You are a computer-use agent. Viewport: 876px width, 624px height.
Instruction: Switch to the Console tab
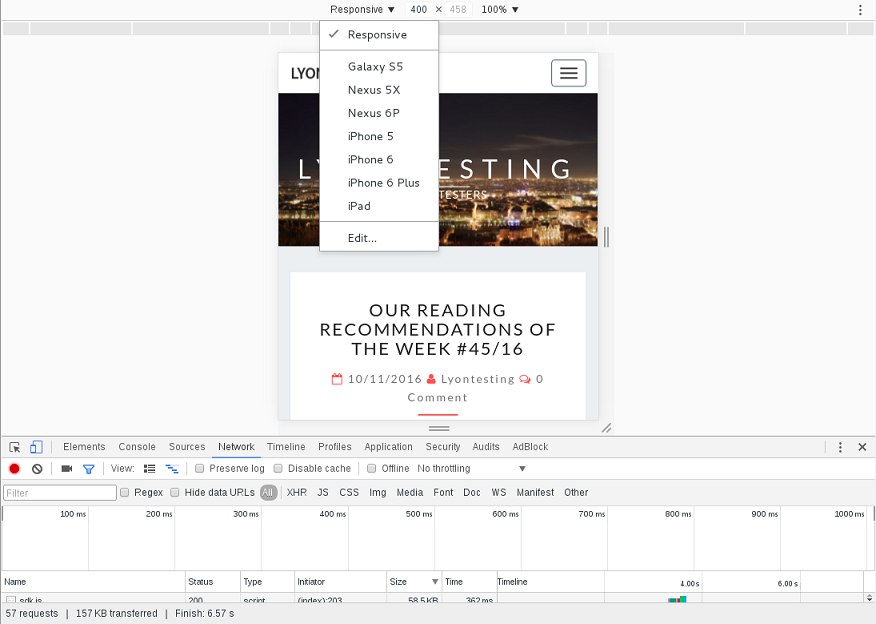(137, 447)
